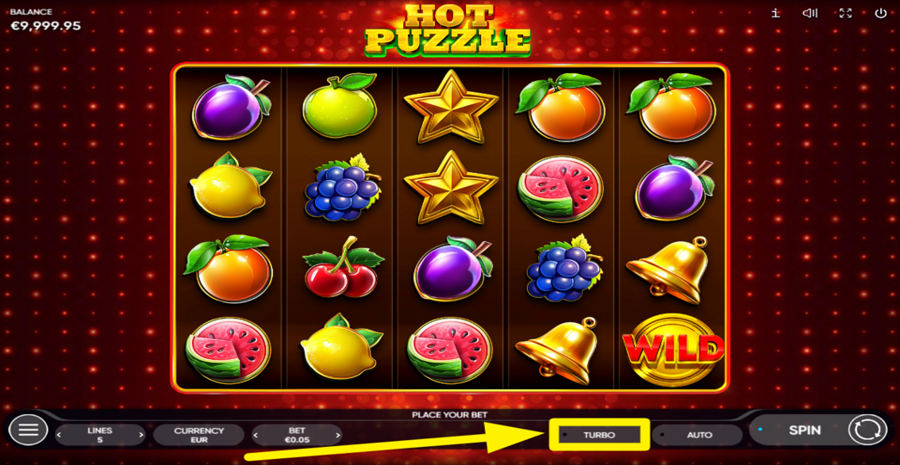Select the Currency EUR field
The image size is (900, 465).
(x=199, y=435)
